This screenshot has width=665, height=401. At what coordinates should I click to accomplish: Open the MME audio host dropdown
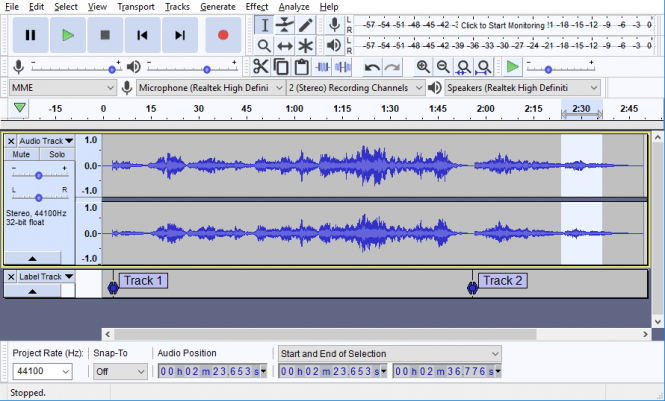point(62,88)
